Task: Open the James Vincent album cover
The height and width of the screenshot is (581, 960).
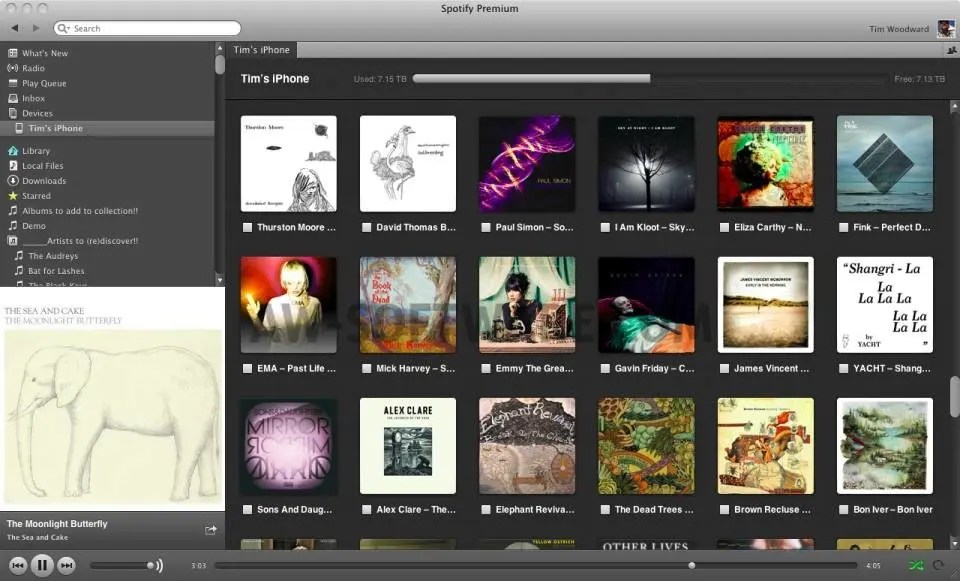Action: [x=765, y=305]
